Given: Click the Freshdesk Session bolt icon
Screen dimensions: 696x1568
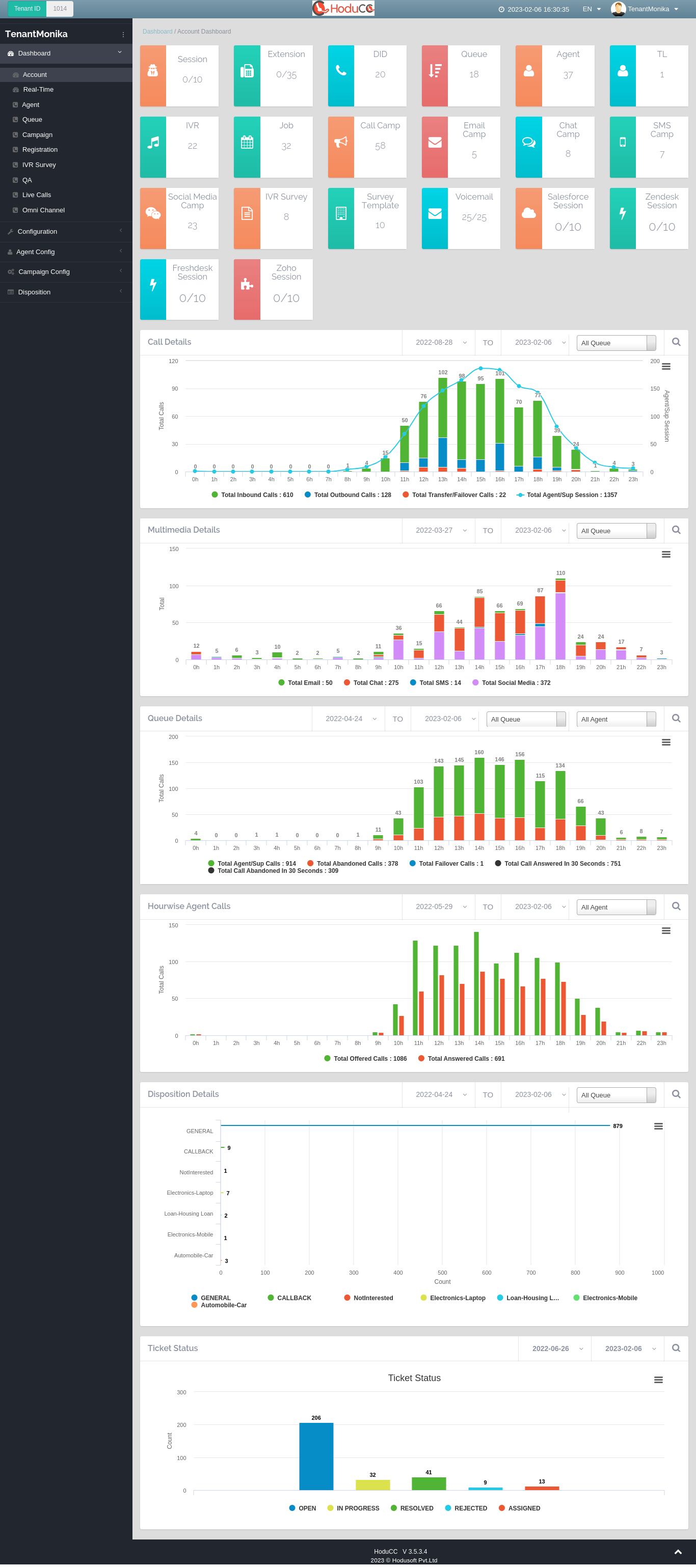Looking at the screenshot, I should [x=153, y=285].
